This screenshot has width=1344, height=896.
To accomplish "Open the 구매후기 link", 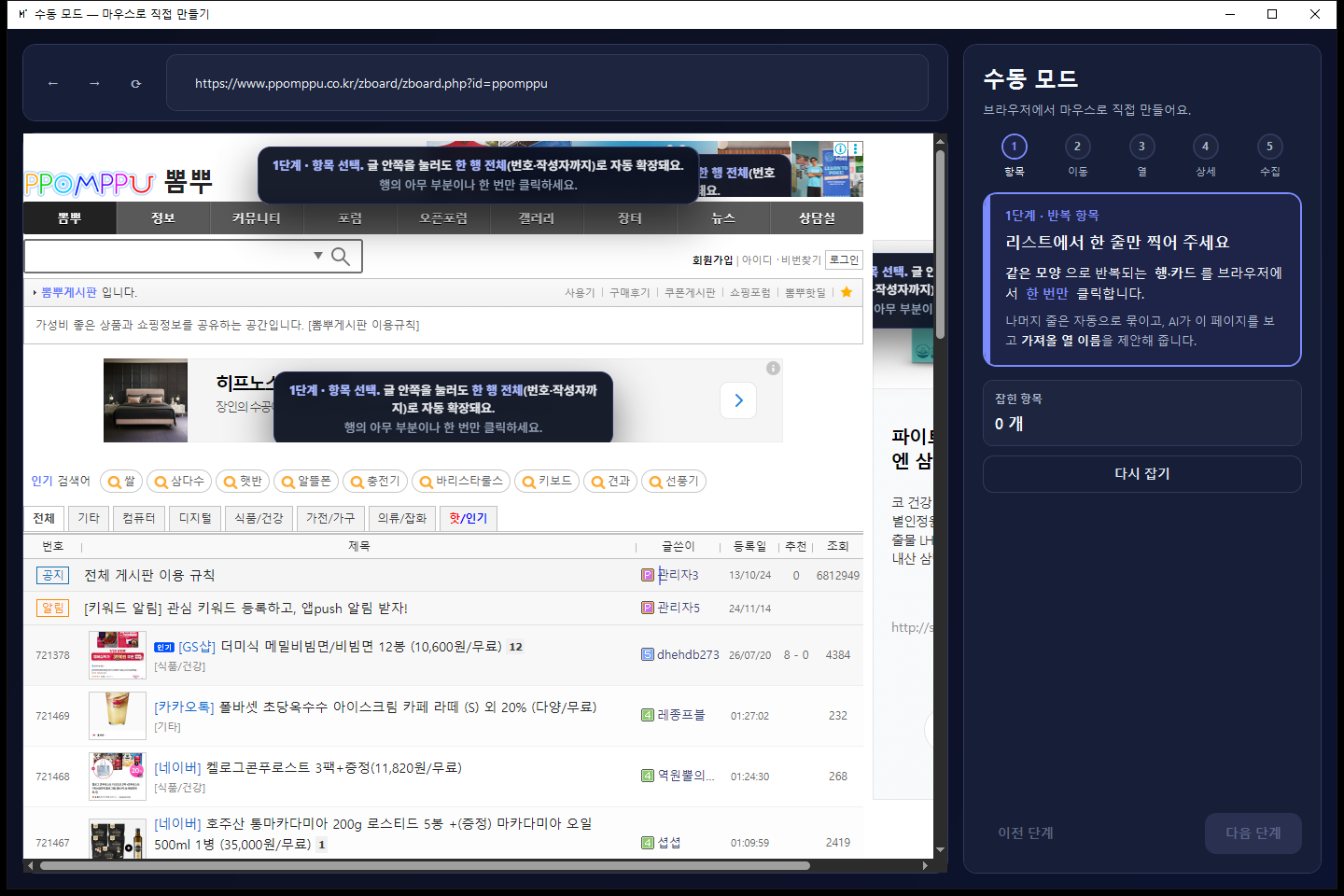I will [x=629, y=293].
